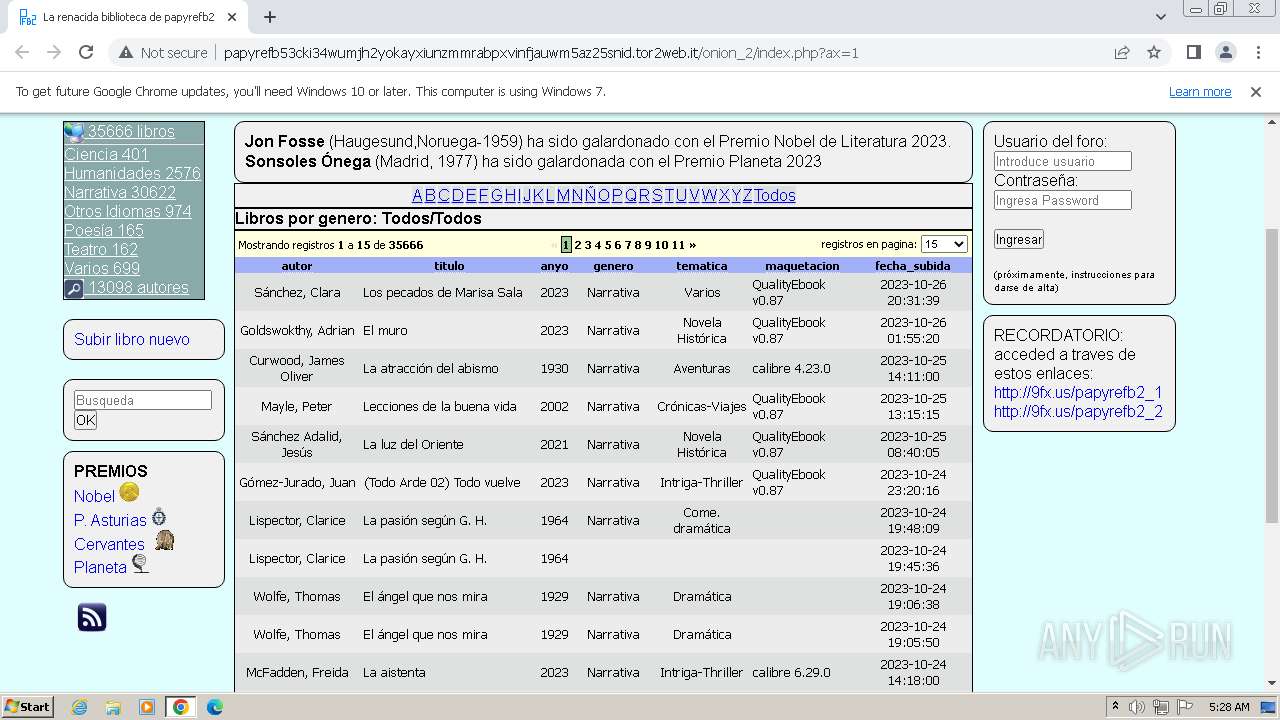This screenshot has height=720, width=1280.
Task: Click the Not secure site info chip
Action: (x=163, y=53)
